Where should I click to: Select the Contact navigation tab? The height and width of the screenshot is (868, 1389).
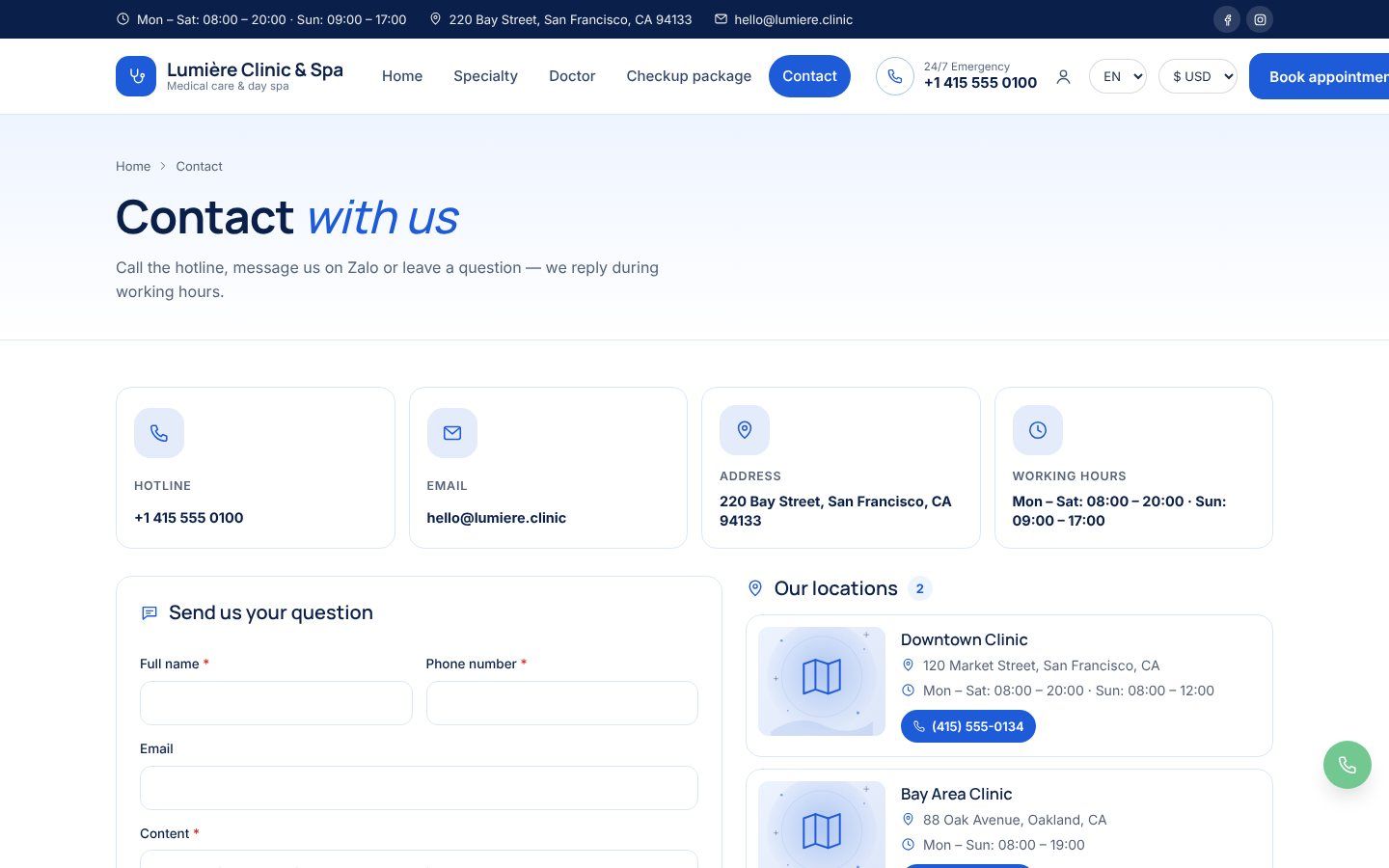[809, 76]
